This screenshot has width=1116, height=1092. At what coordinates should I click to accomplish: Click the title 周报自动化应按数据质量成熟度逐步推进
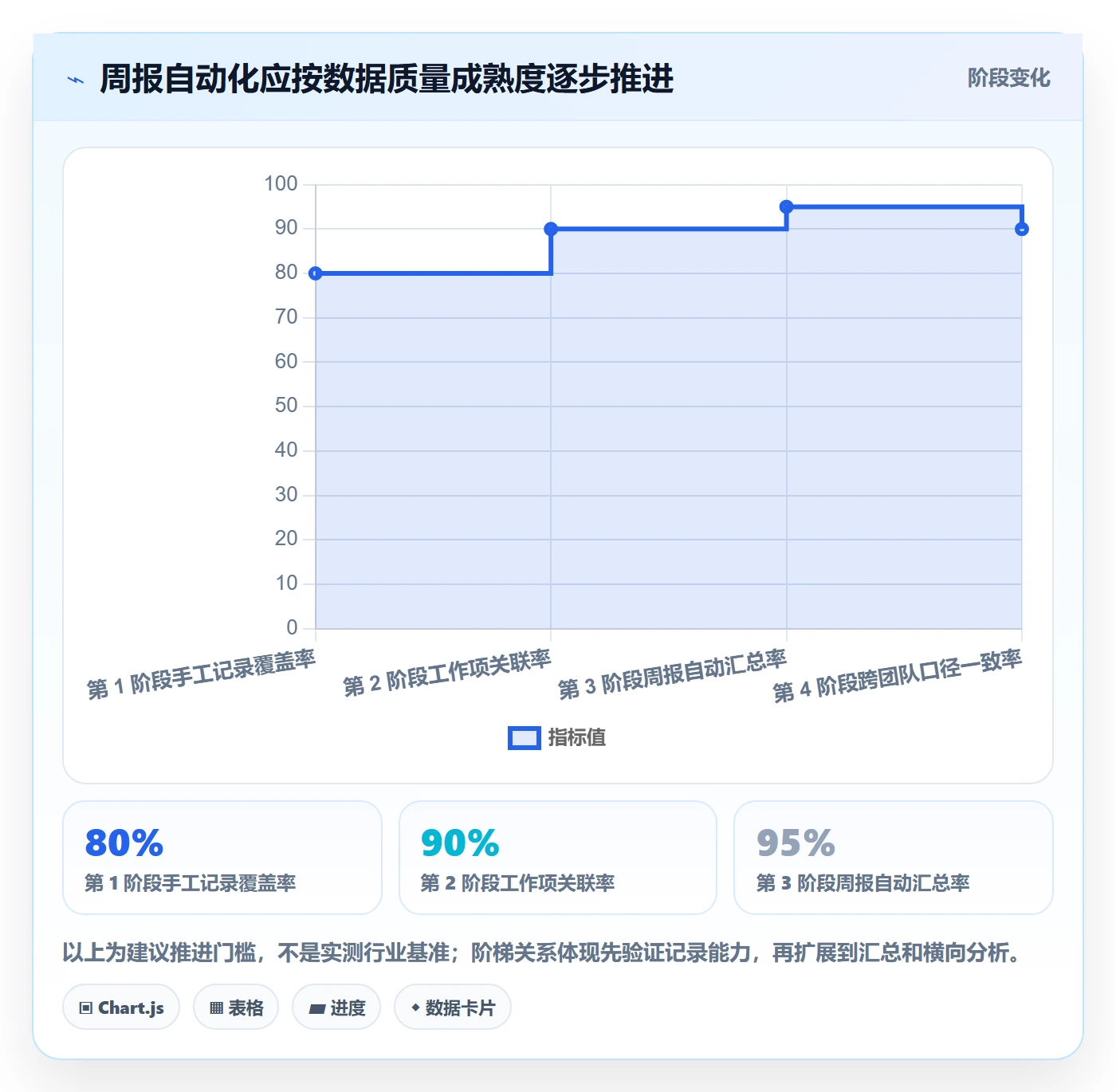(x=387, y=79)
